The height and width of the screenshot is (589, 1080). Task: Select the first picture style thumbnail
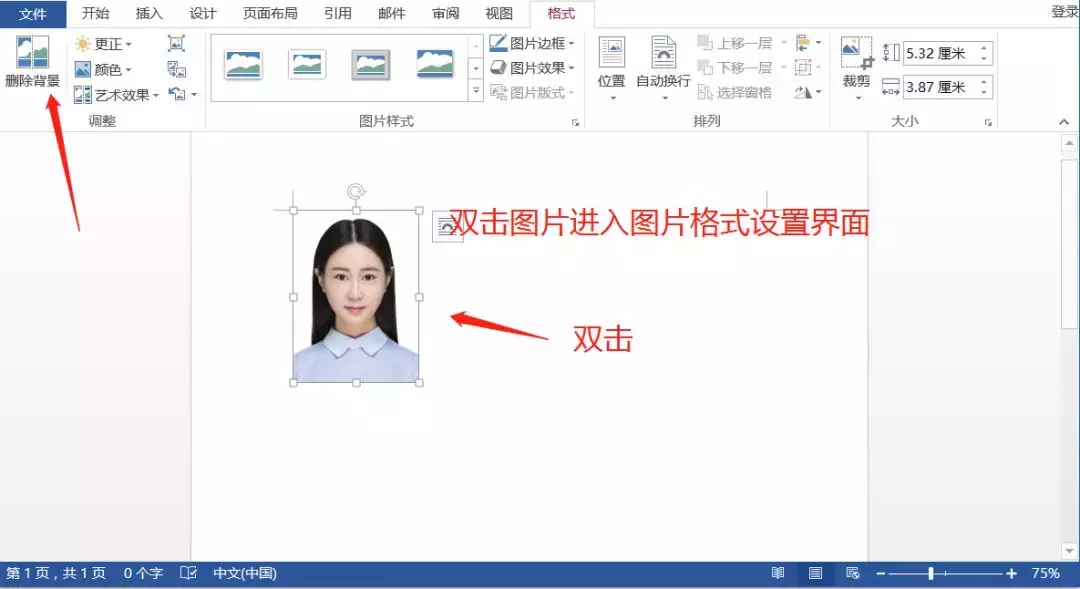click(x=243, y=62)
